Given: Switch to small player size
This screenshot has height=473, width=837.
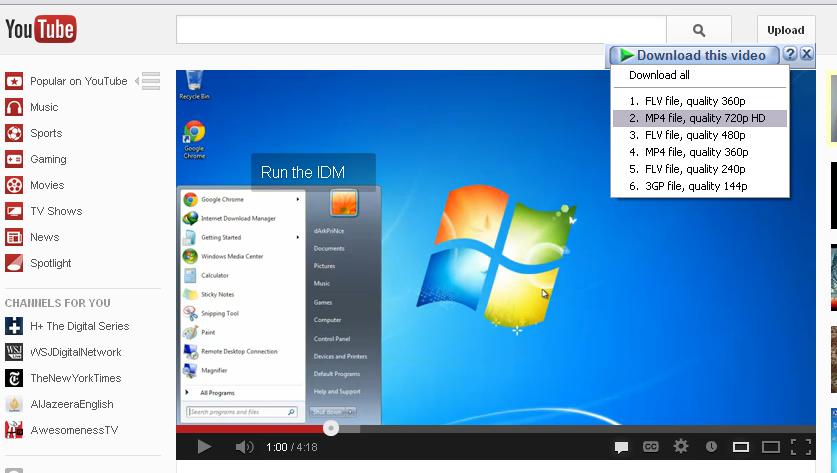Looking at the screenshot, I should click(740, 447).
